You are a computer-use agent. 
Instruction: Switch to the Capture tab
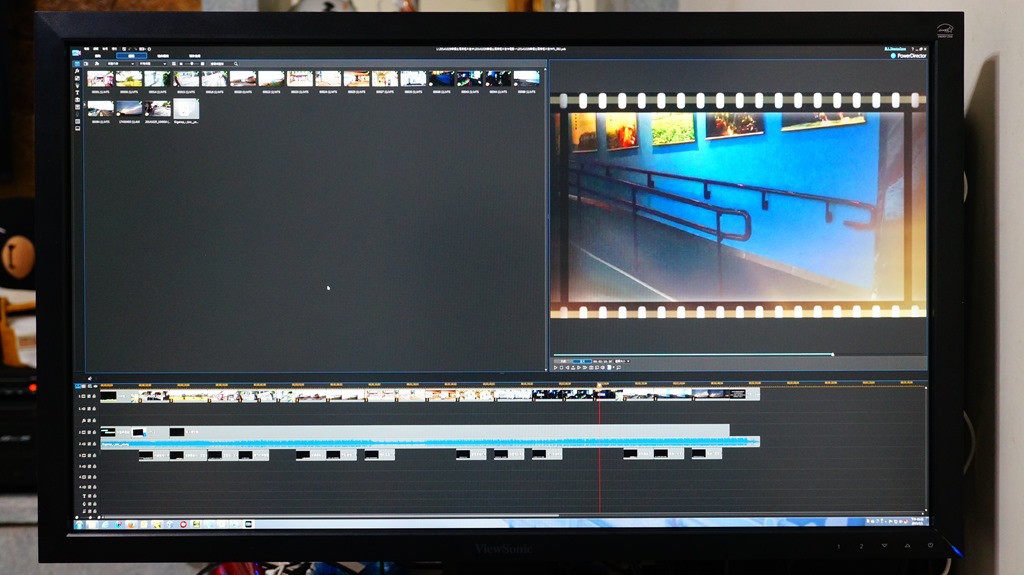point(98,56)
